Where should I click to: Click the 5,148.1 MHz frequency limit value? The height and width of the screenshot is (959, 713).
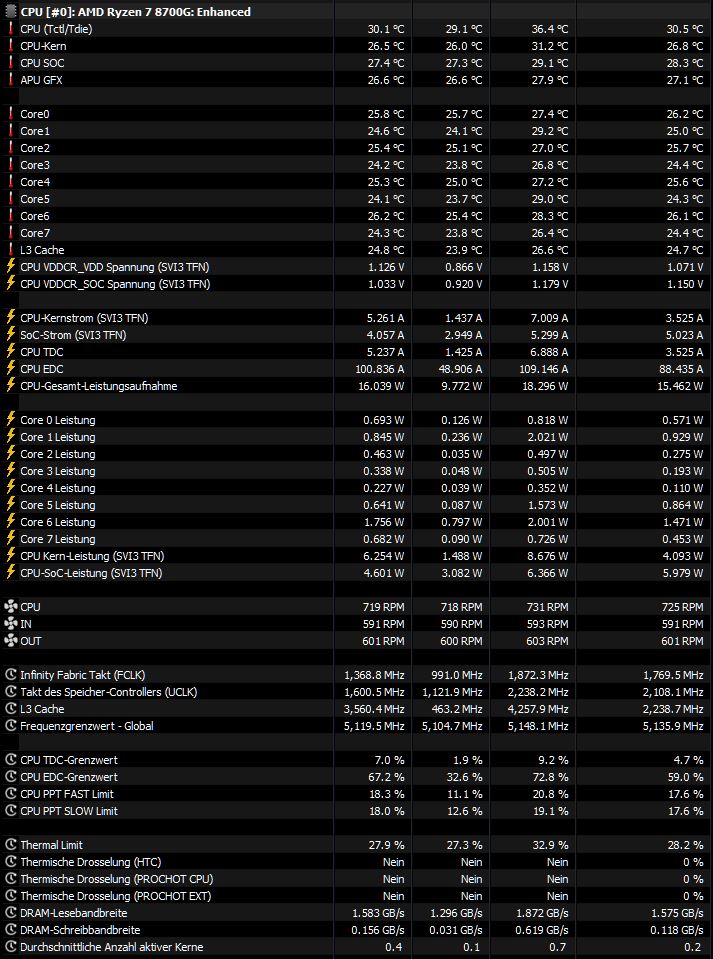click(538, 726)
